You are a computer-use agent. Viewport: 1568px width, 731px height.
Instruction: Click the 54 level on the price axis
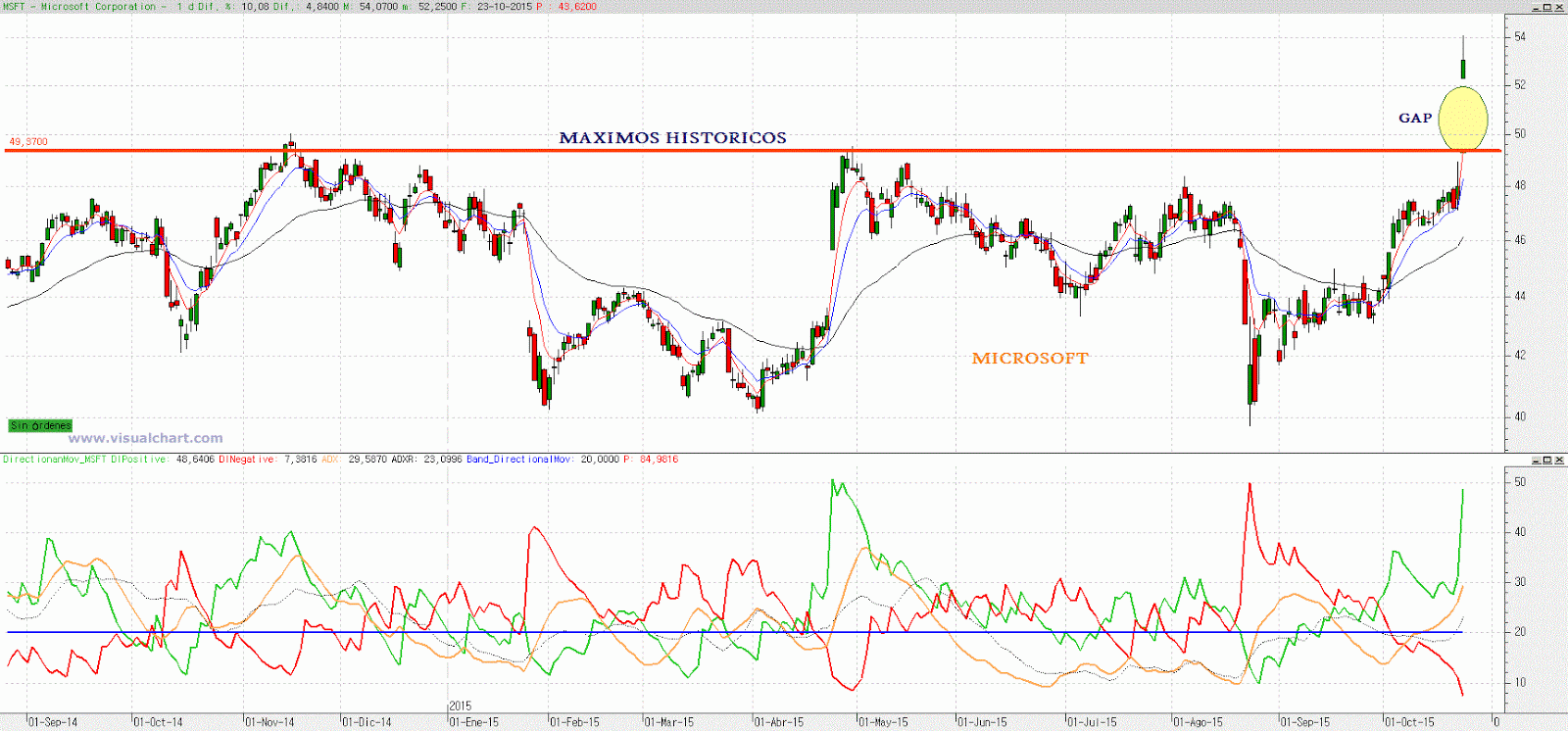pyautogui.click(x=1520, y=37)
